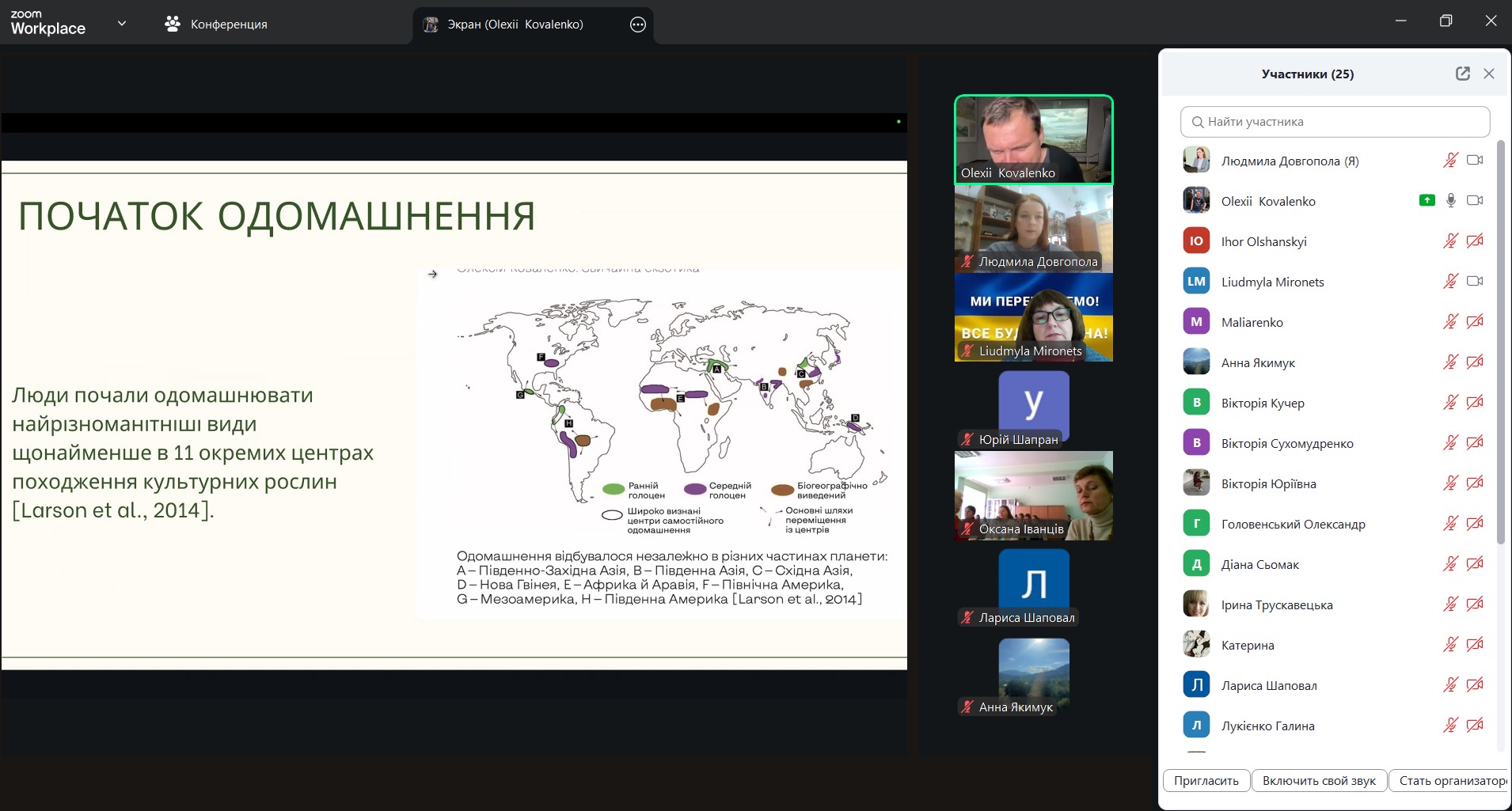This screenshot has width=1512, height=811.
Task: Click the Пригласить button
Action: point(1206,781)
